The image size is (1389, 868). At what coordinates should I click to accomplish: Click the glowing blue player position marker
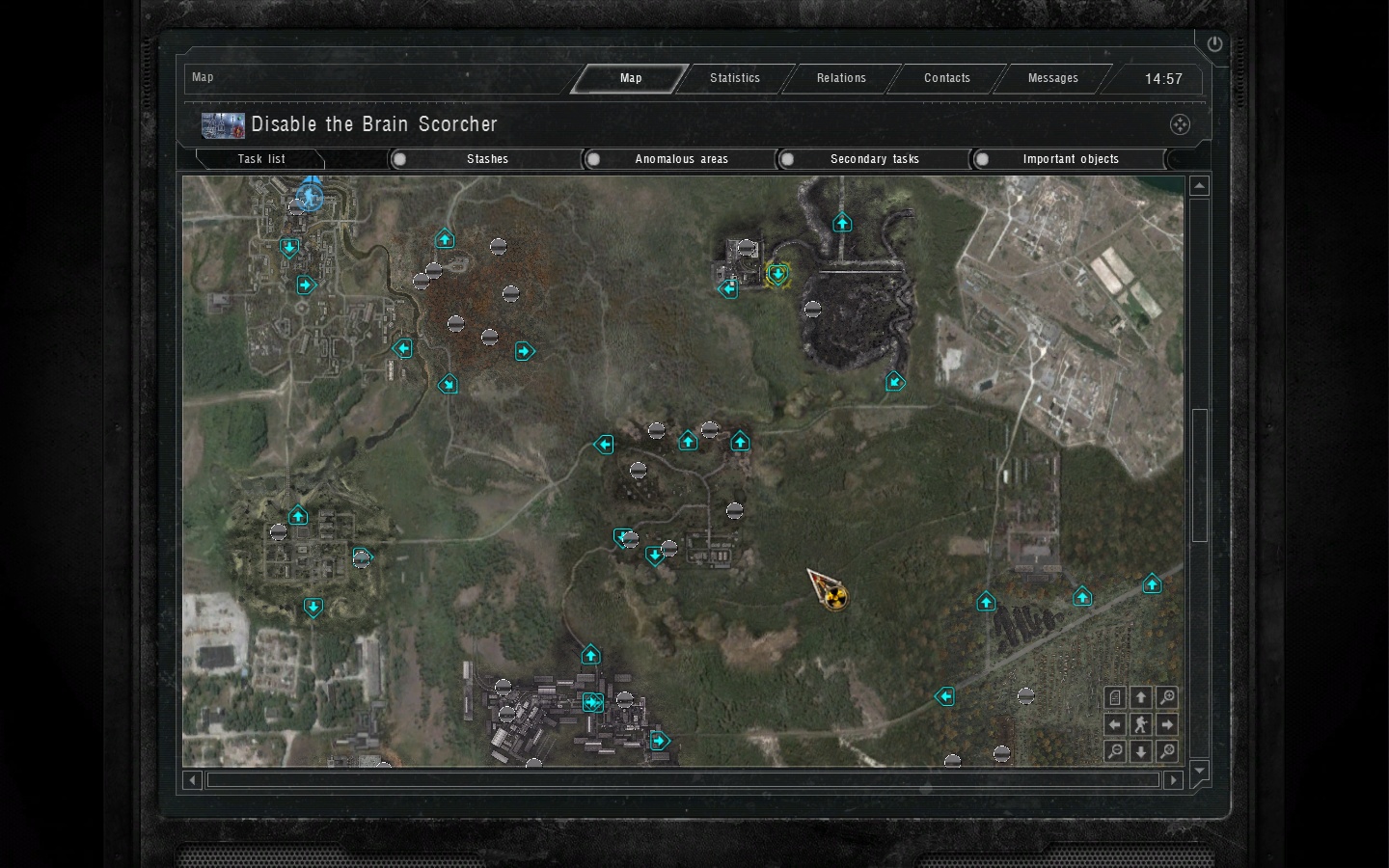(x=310, y=196)
